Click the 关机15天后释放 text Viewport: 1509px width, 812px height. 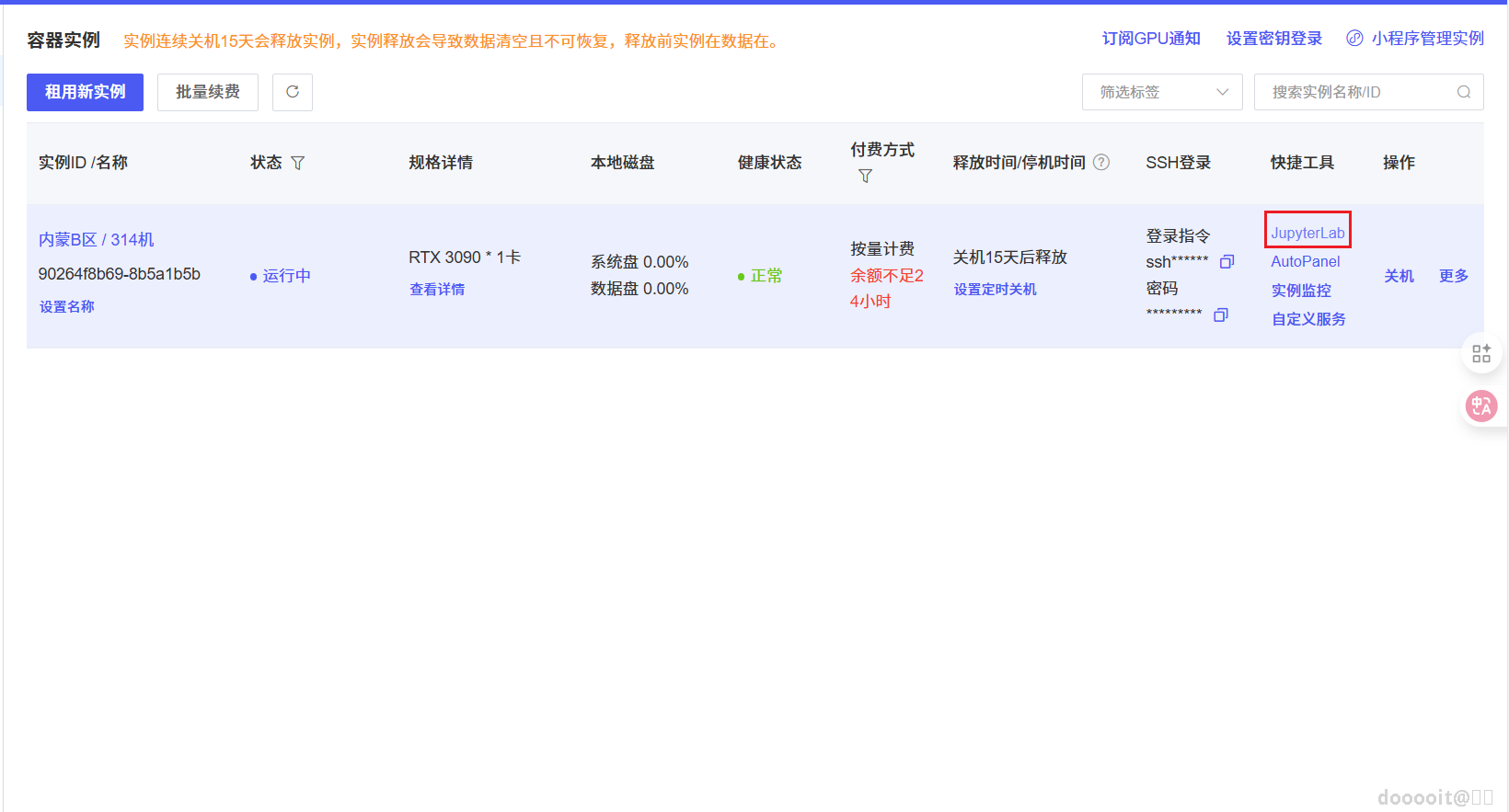[x=1010, y=257]
